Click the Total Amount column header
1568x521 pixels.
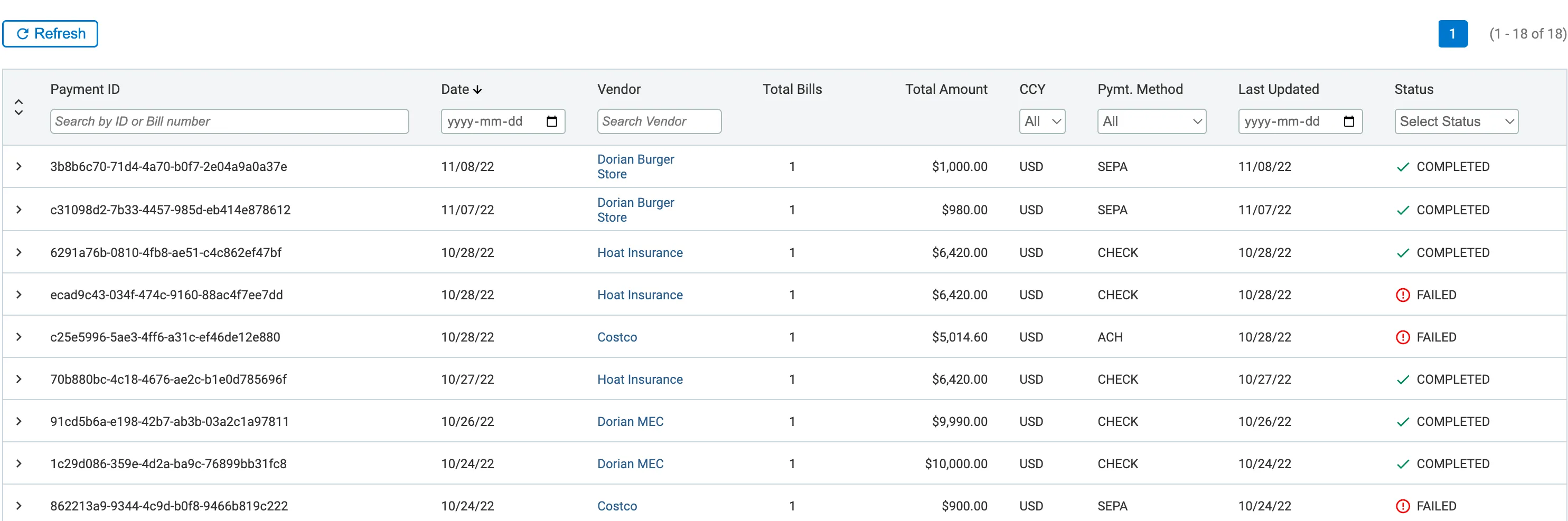946,89
